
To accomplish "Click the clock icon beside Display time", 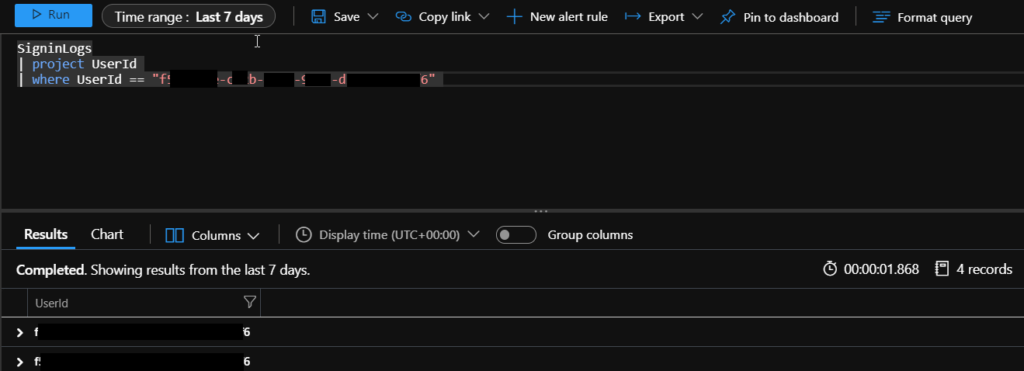I will [x=303, y=234].
